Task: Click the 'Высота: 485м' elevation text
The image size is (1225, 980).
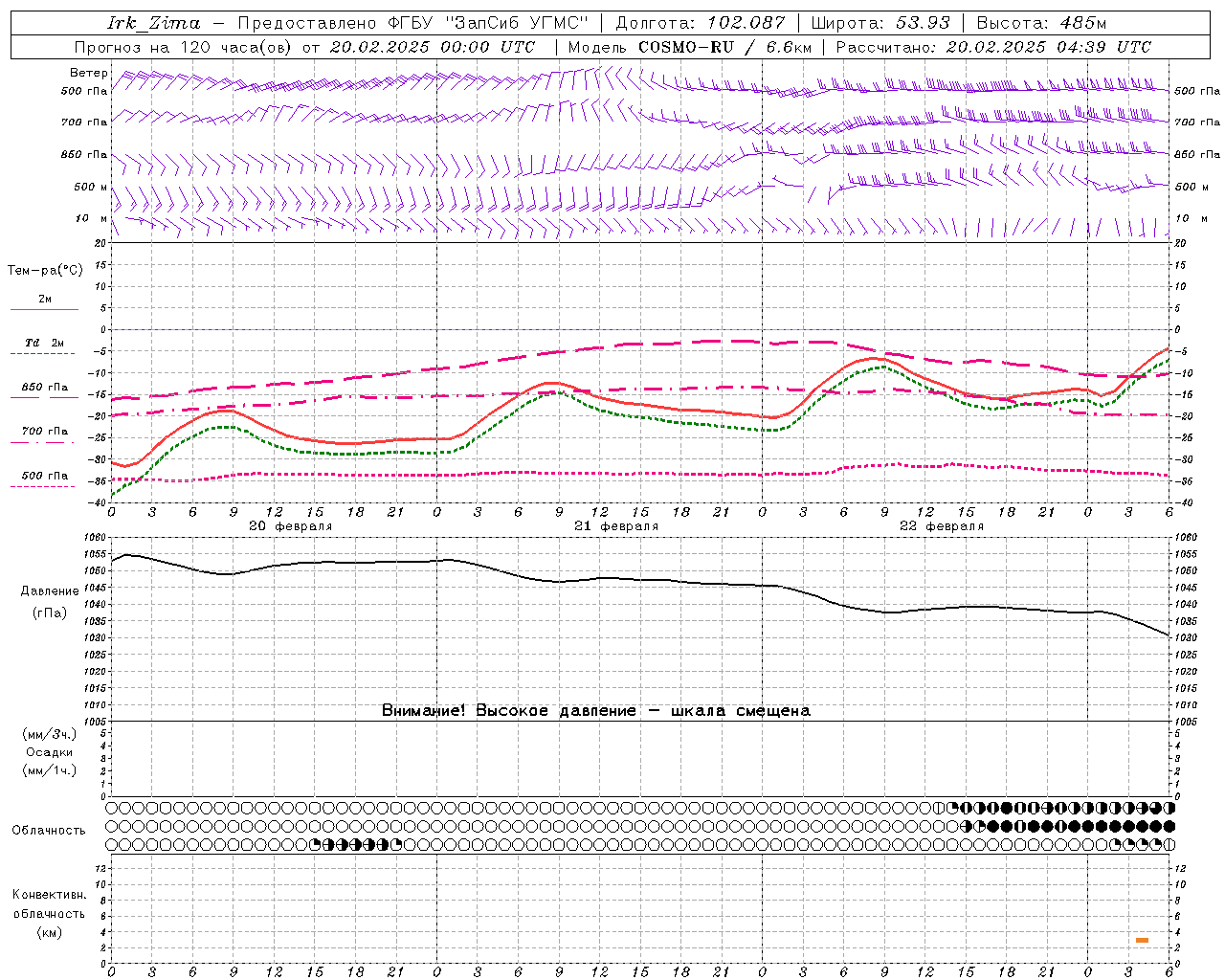Action: tap(1041, 23)
